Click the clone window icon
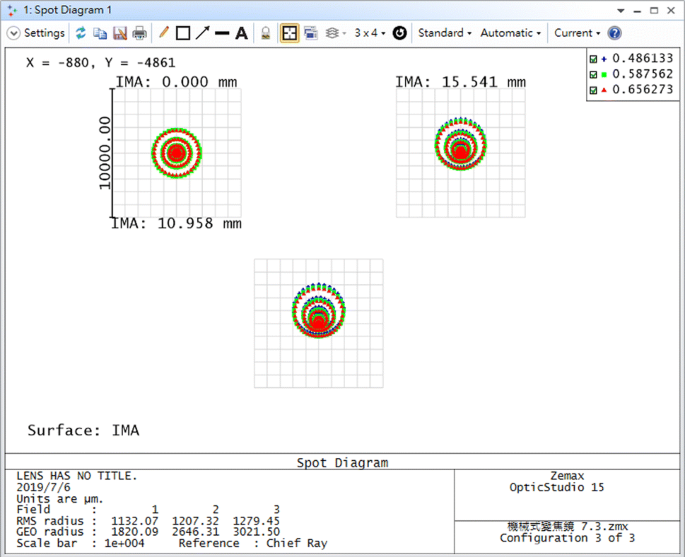This screenshot has height=557, width=685. point(311,33)
